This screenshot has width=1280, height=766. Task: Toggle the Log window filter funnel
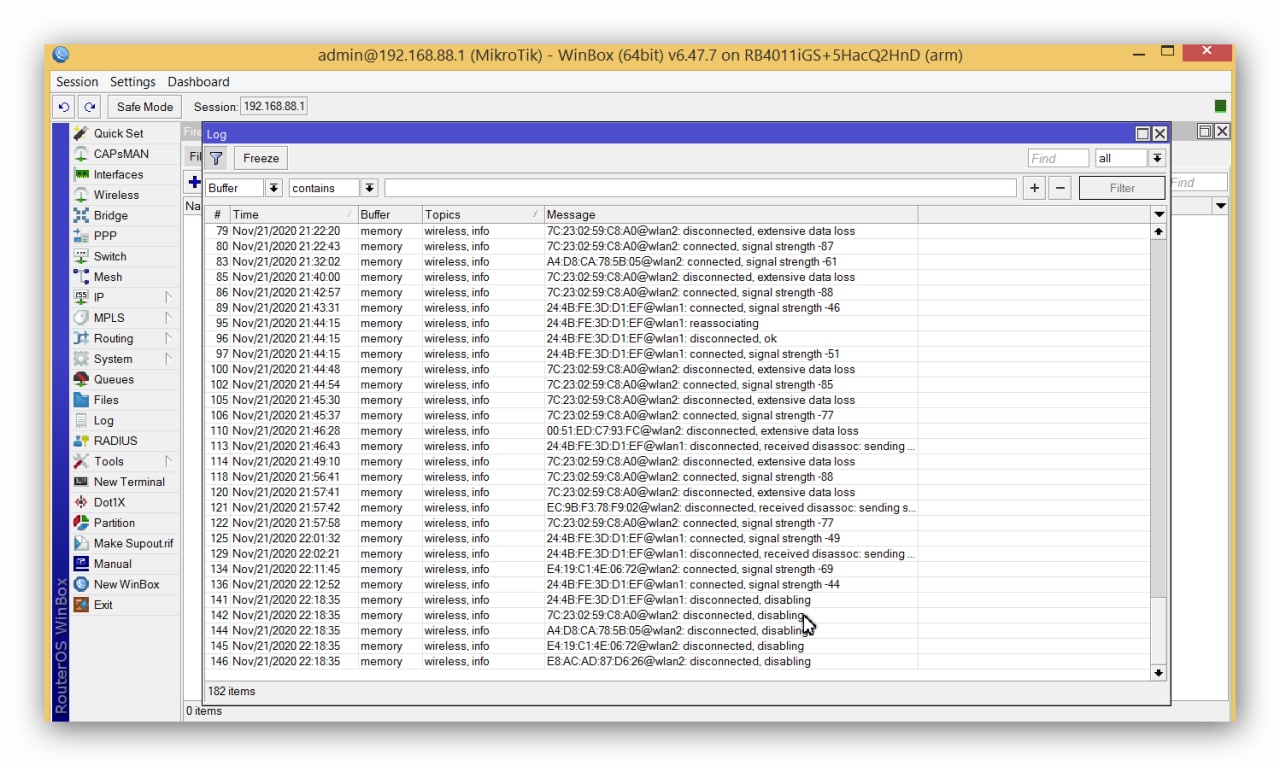coord(216,158)
